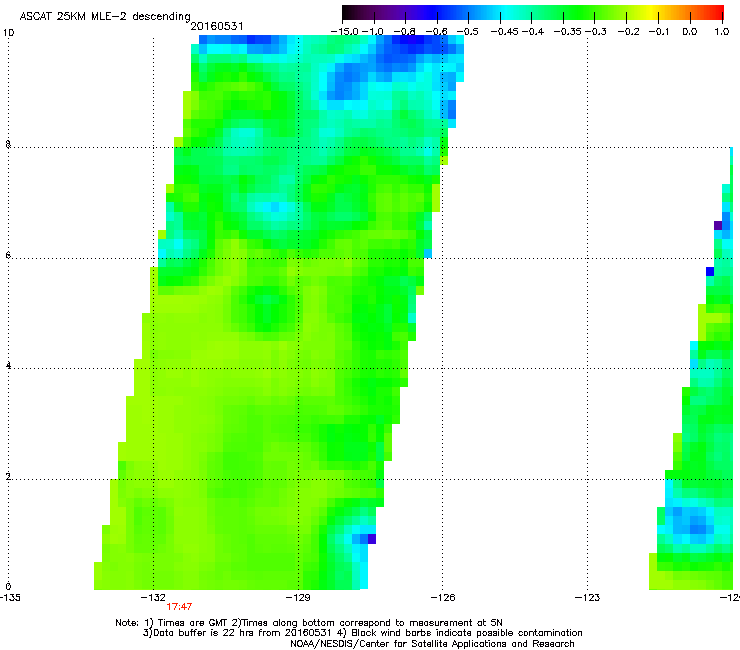Select the '-0.45' color scale label
The height and width of the screenshot is (650, 740).
click(x=505, y=32)
